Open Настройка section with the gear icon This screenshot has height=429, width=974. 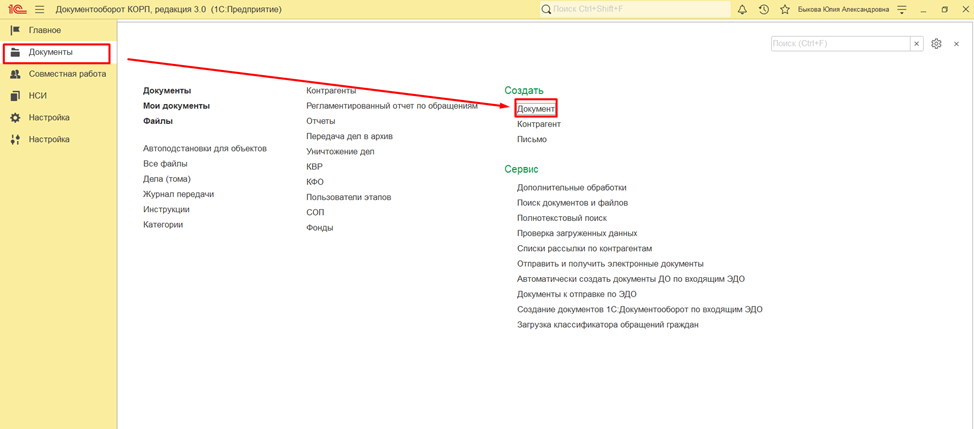click(x=58, y=117)
